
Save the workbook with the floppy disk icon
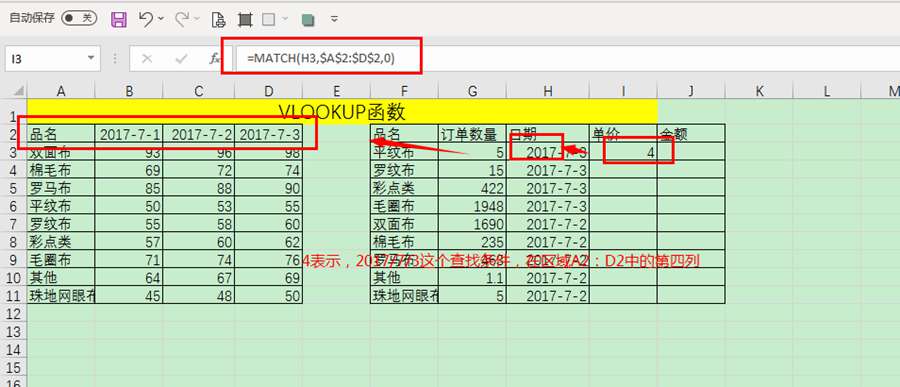click(119, 20)
